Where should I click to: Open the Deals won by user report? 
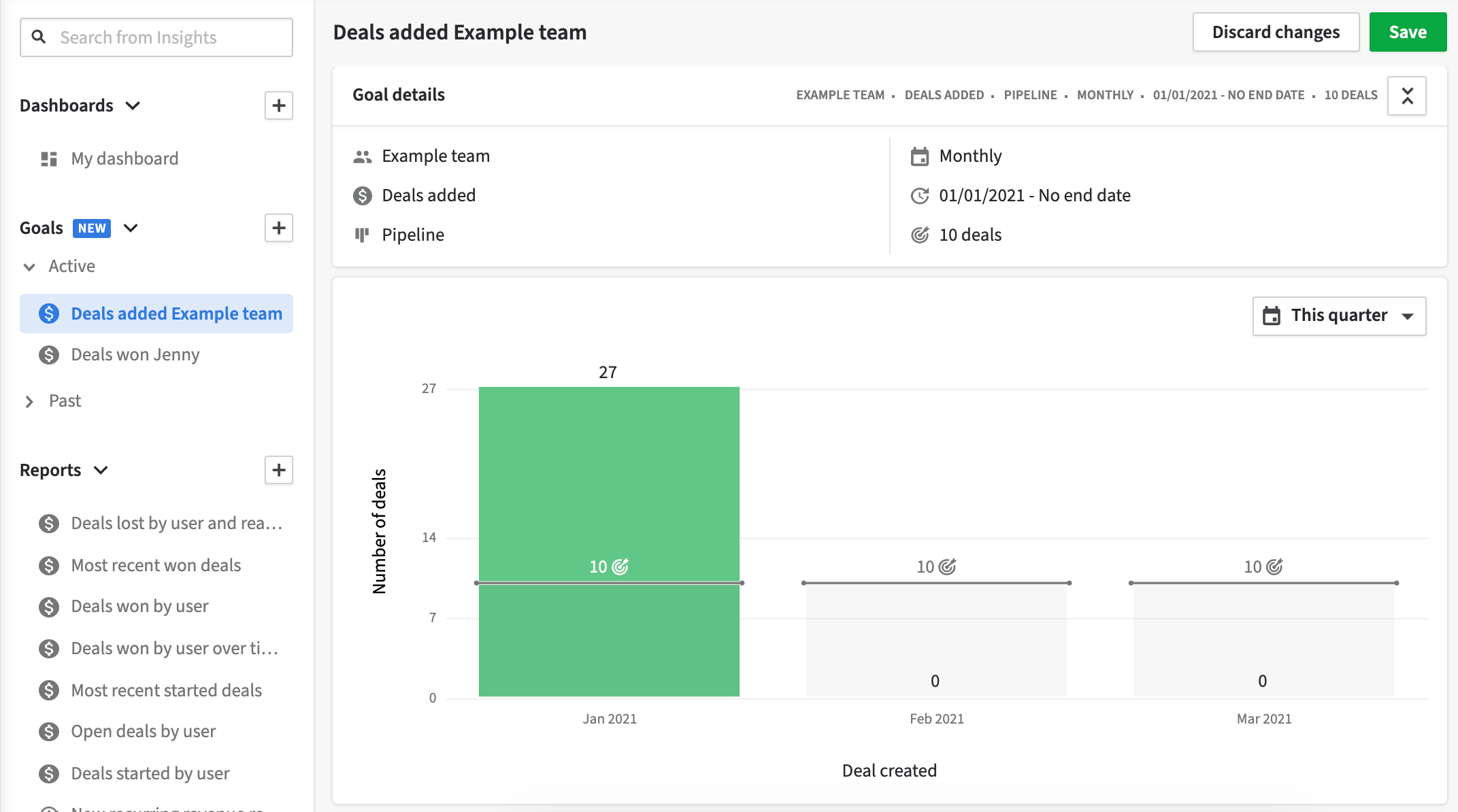click(139, 606)
